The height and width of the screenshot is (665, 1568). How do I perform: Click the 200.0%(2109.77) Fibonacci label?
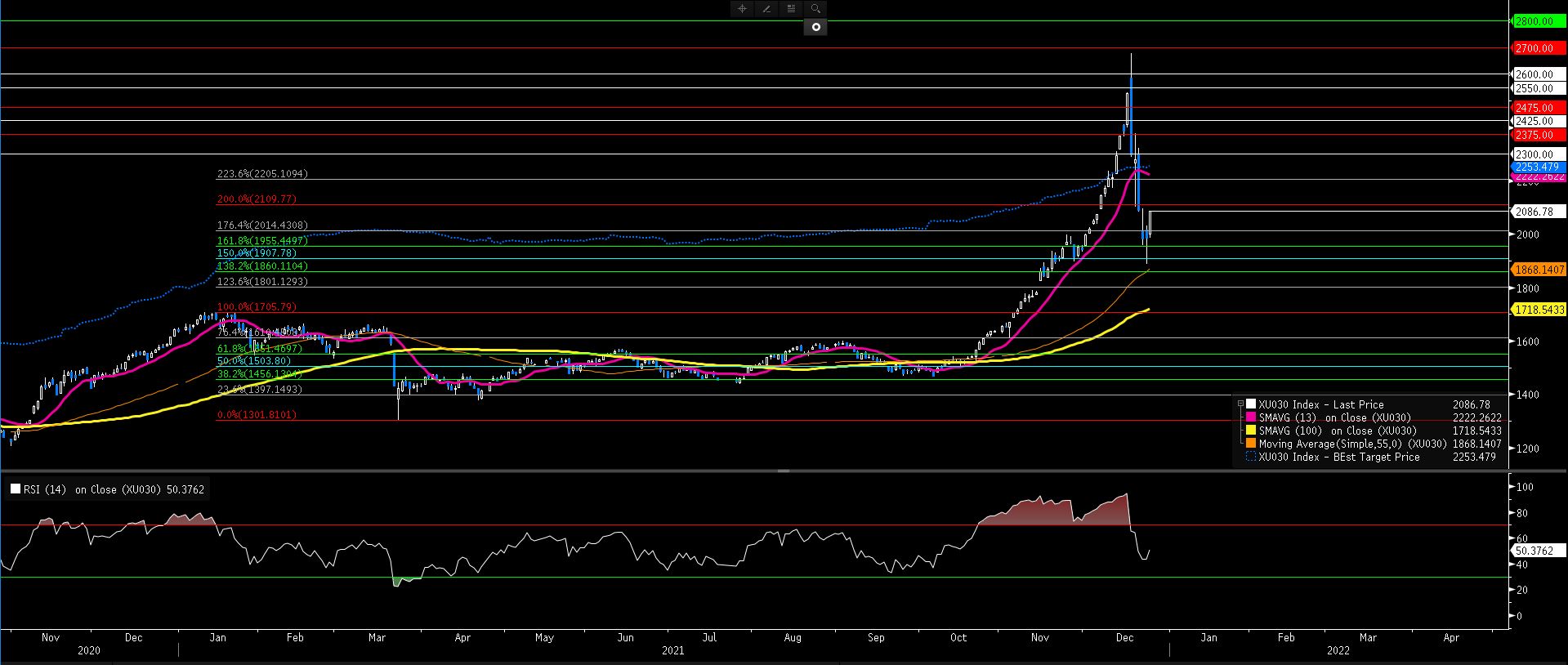(x=257, y=199)
